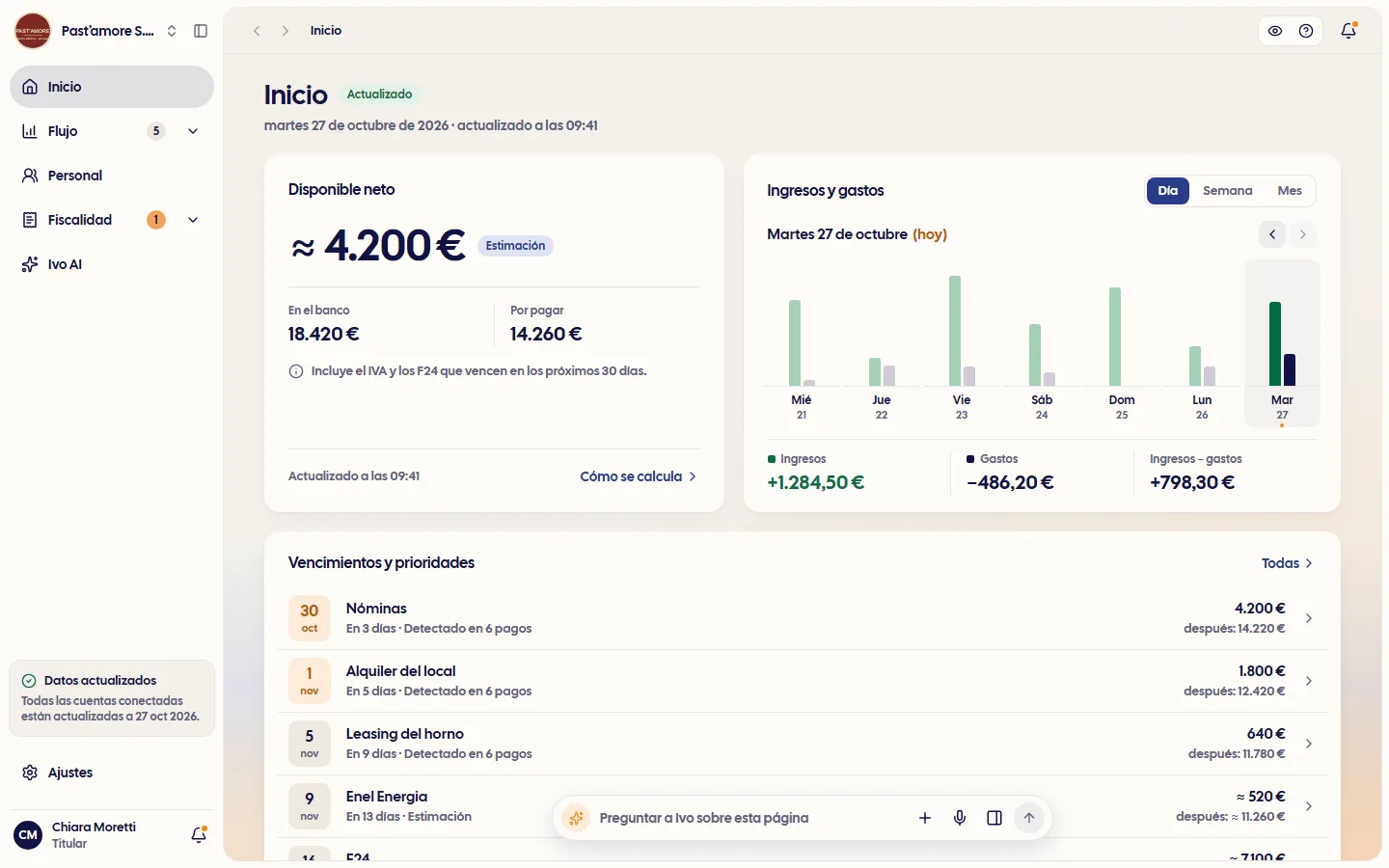The image size is (1389, 868).
Task: Click the Past'amore logo
Action: pos(33,31)
